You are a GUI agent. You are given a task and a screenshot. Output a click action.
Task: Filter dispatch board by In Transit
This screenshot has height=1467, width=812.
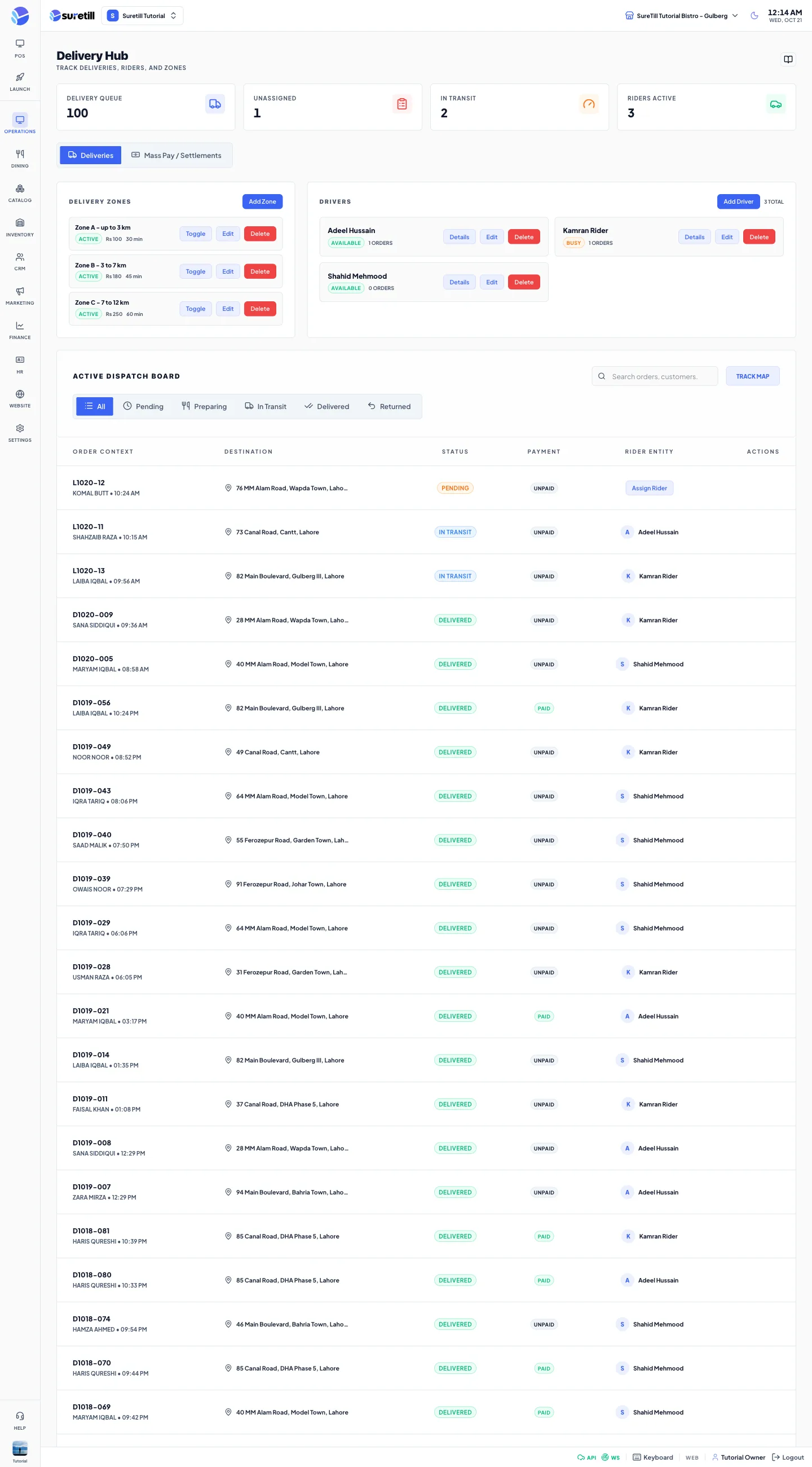(265, 406)
